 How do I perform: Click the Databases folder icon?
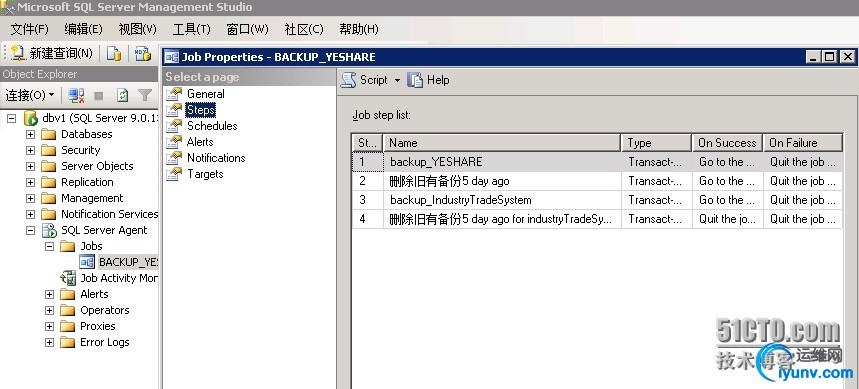coord(49,134)
